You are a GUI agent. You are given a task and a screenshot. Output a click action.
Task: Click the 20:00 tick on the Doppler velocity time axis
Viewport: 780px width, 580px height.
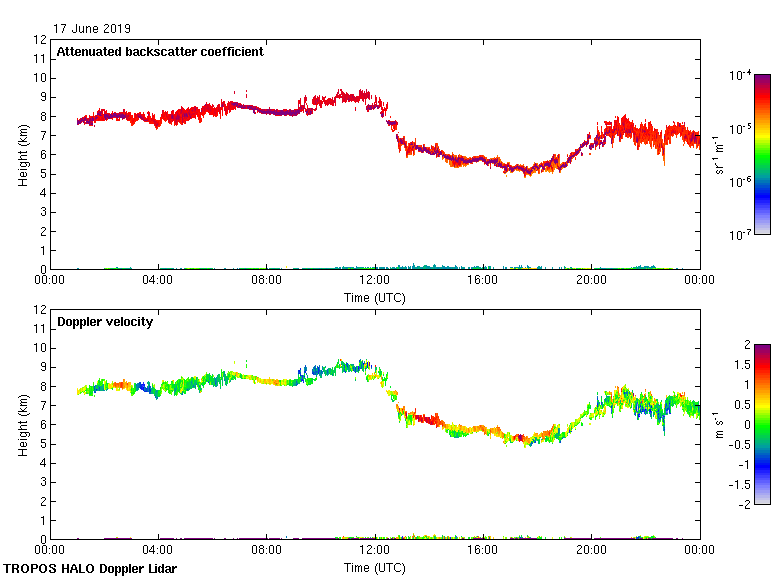tap(591, 550)
